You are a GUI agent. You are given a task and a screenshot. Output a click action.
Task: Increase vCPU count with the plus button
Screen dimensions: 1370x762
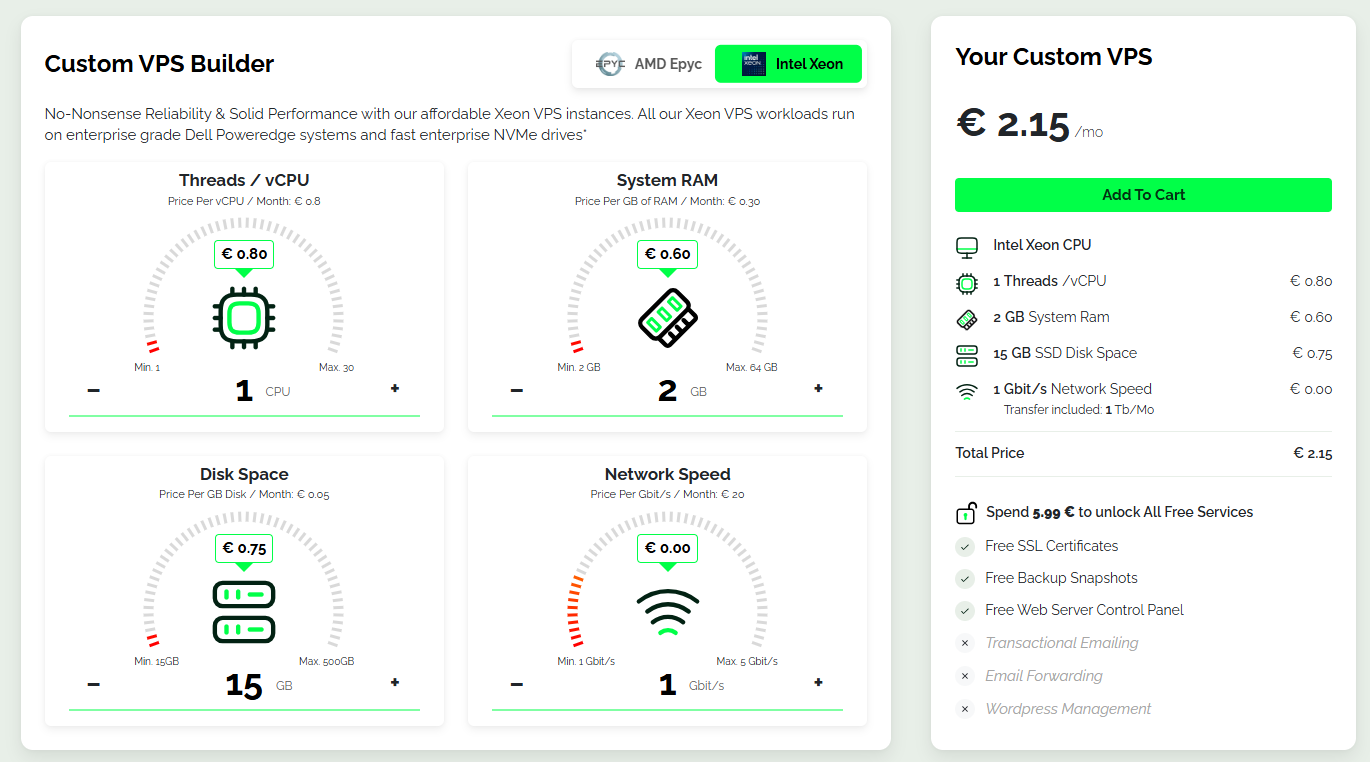tap(395, 389)
